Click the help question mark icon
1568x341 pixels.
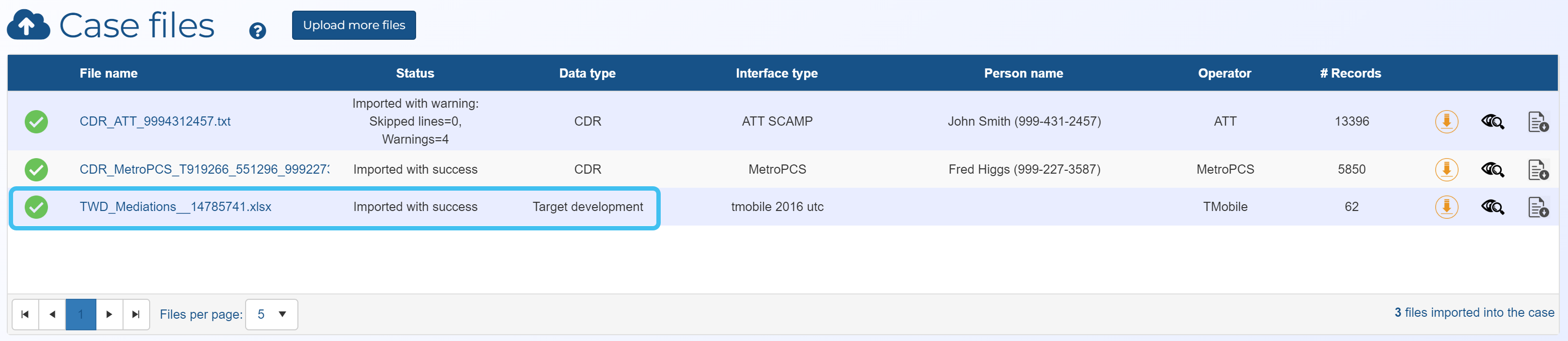click(x=258, y=31)
